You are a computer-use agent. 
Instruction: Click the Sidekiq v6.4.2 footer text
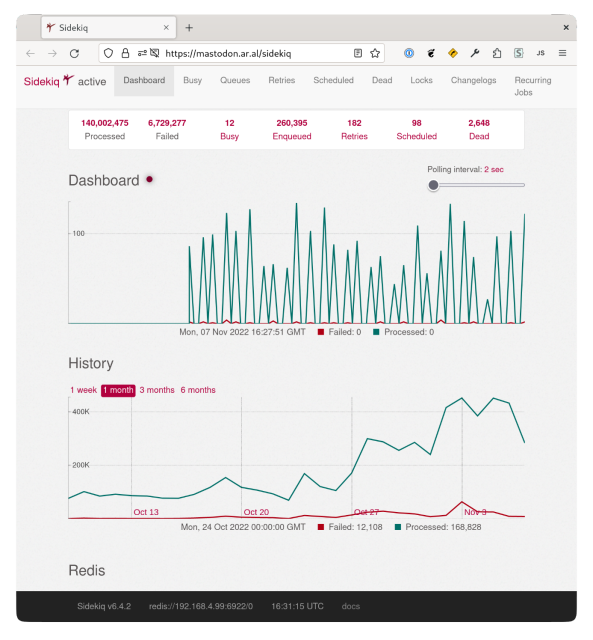click(x=104, y=607)
